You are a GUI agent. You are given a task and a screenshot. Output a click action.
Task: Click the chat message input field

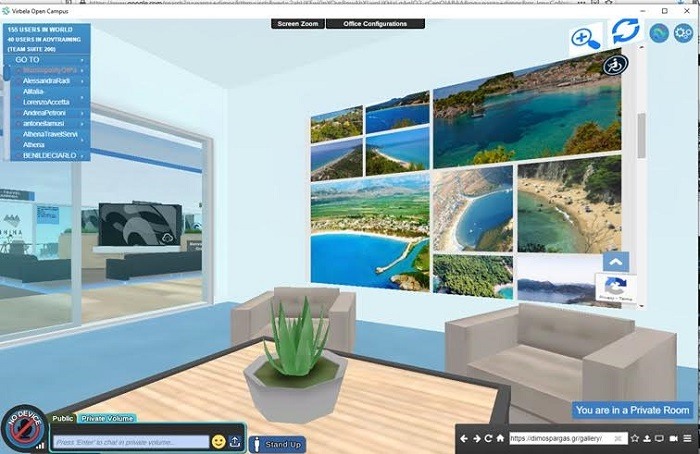coord(130,442)
